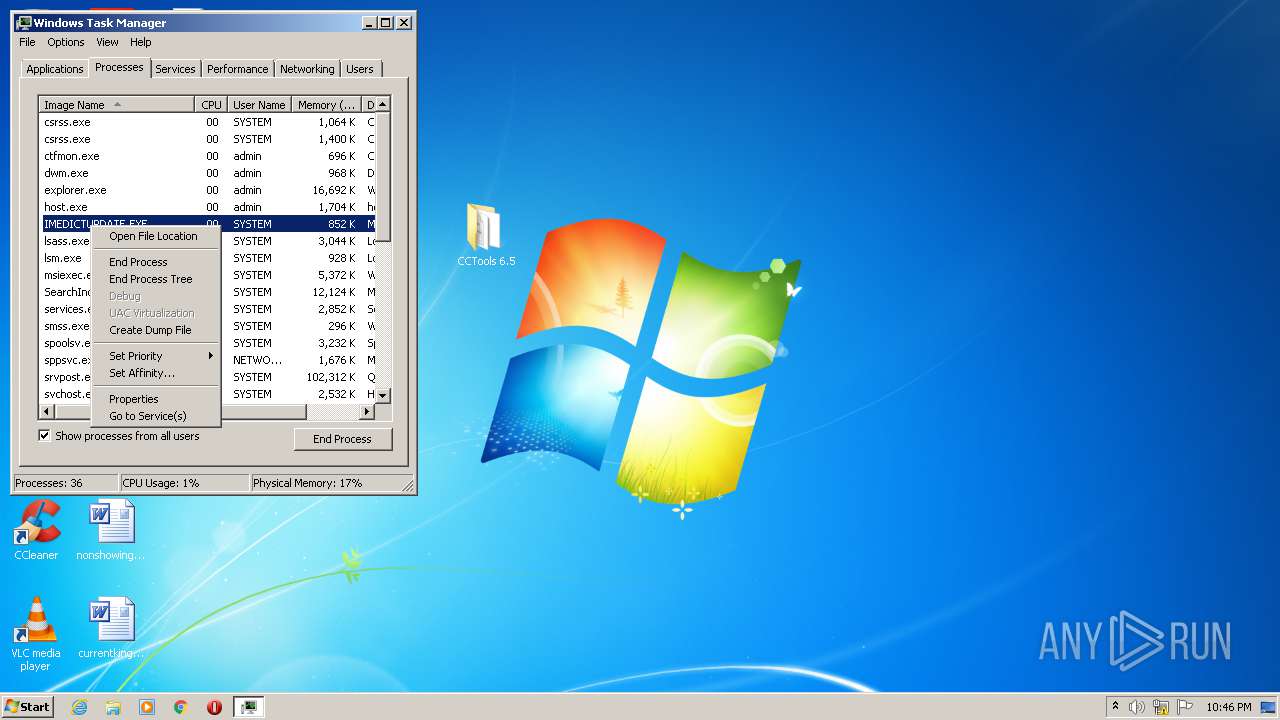Screen dimensions: 1280x720
Task: Expand the Set Priority submenu
Action: click(155, 356)
